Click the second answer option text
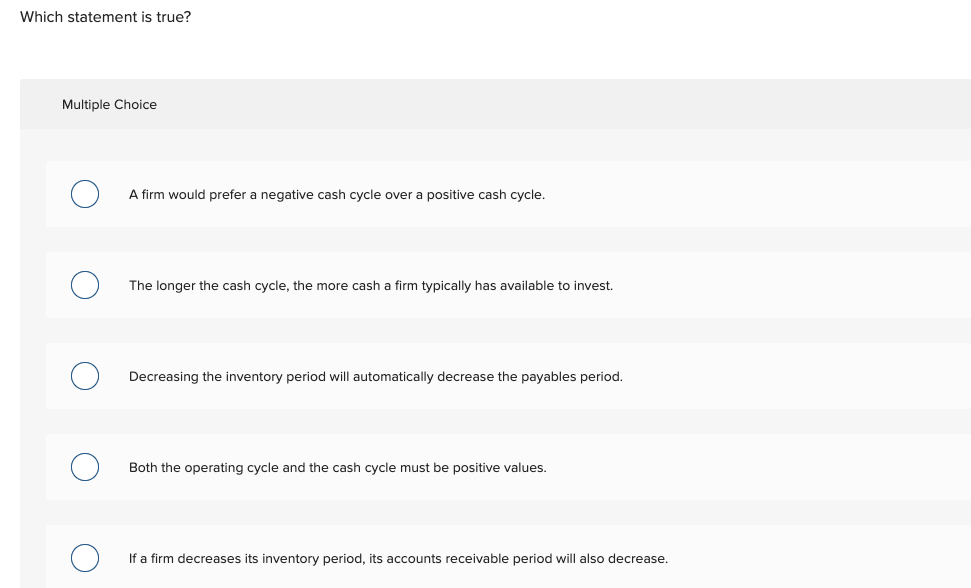This screenshot has width=971, height=588. click(371, 285)
